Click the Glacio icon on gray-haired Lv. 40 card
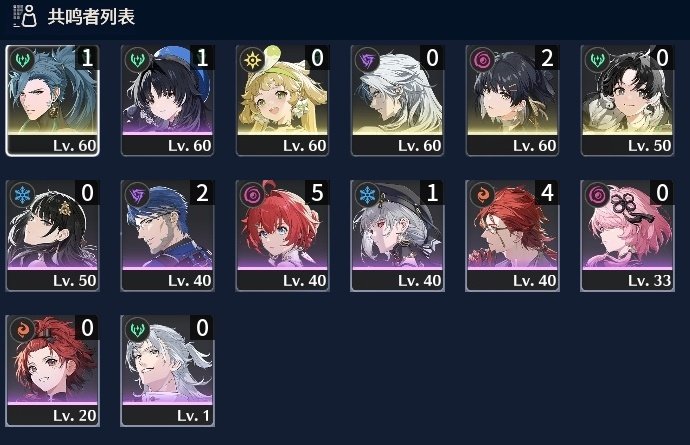Image resolution: width=690 pixels, height=445 pixels. 367,195
